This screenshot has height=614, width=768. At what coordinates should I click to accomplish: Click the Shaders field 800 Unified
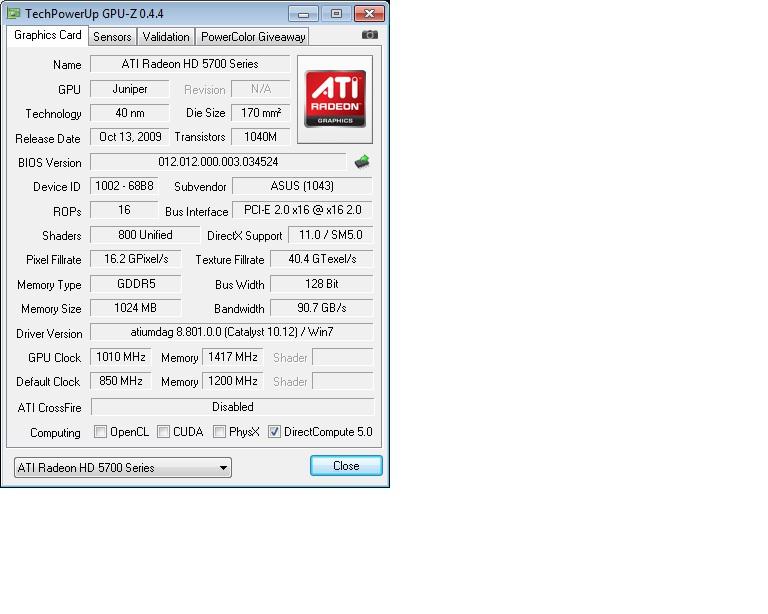click(145, 235)
